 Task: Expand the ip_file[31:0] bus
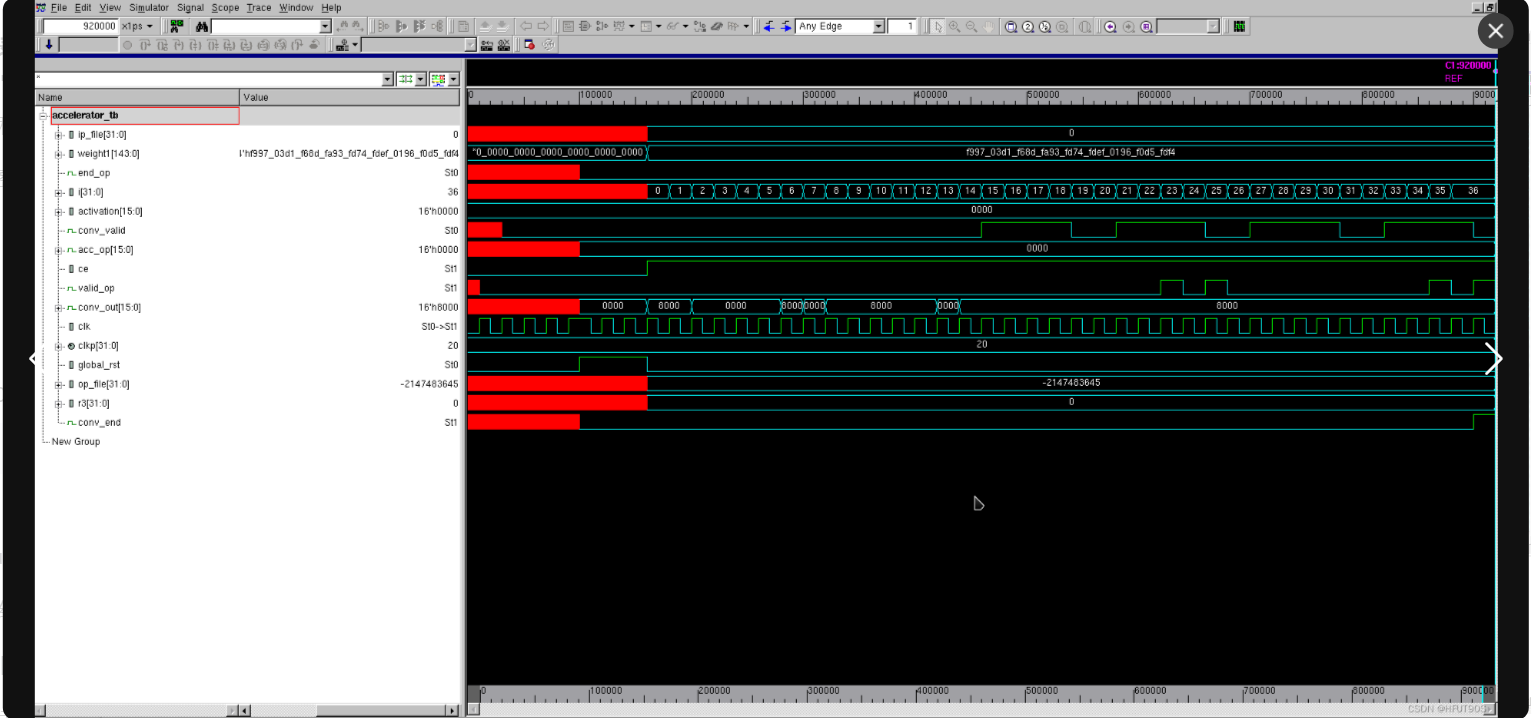pos(59,135)
